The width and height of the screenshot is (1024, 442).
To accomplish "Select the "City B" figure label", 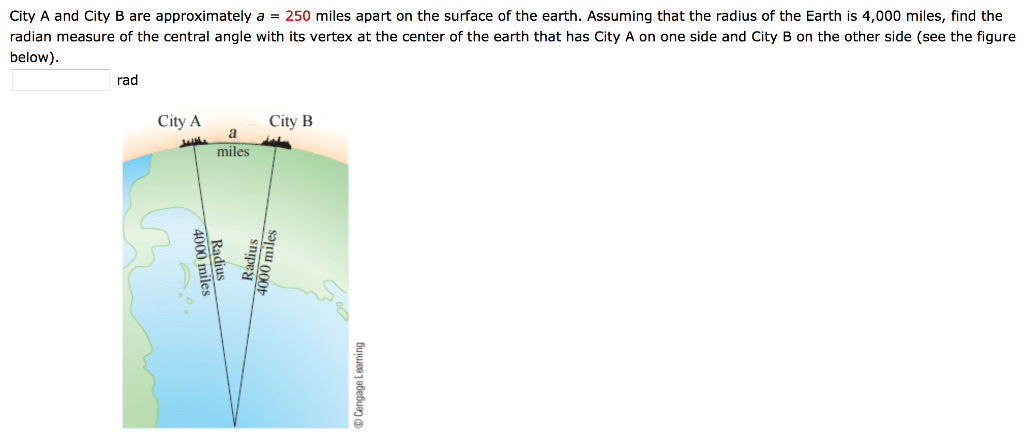I will 291,121.
